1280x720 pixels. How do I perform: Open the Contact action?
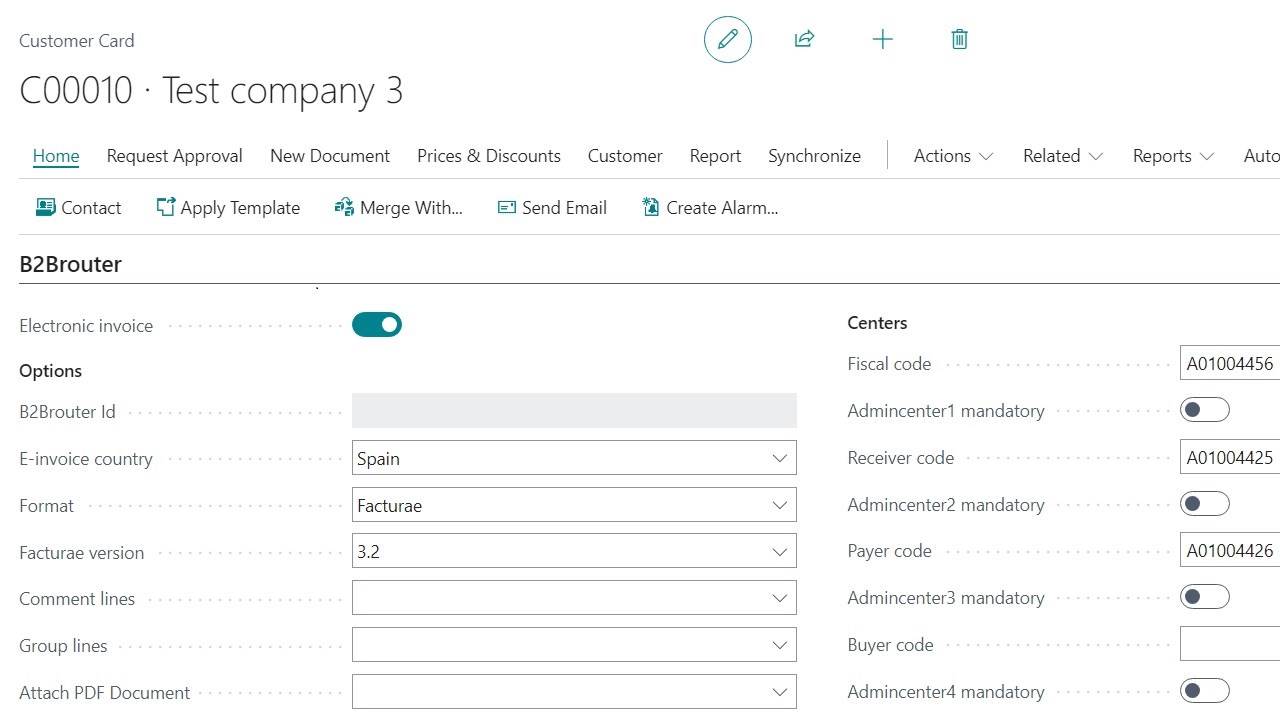click(x=78, y=208)
